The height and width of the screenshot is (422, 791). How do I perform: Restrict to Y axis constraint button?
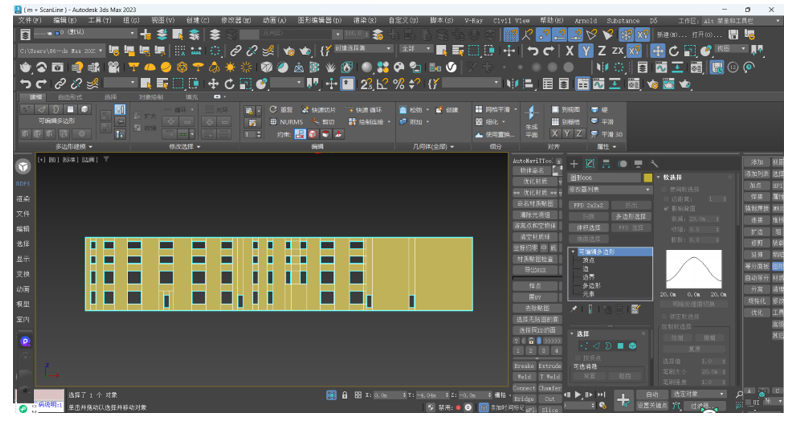(x=585, y=50)
